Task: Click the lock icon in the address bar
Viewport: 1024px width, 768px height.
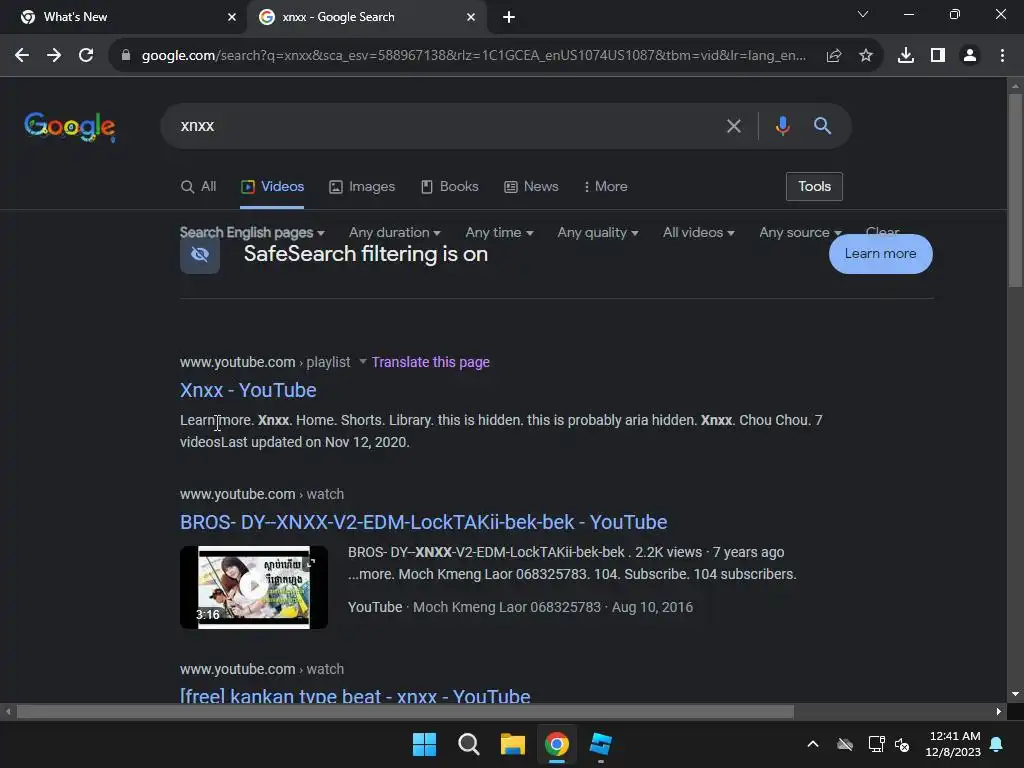Action: coord(126,56)
